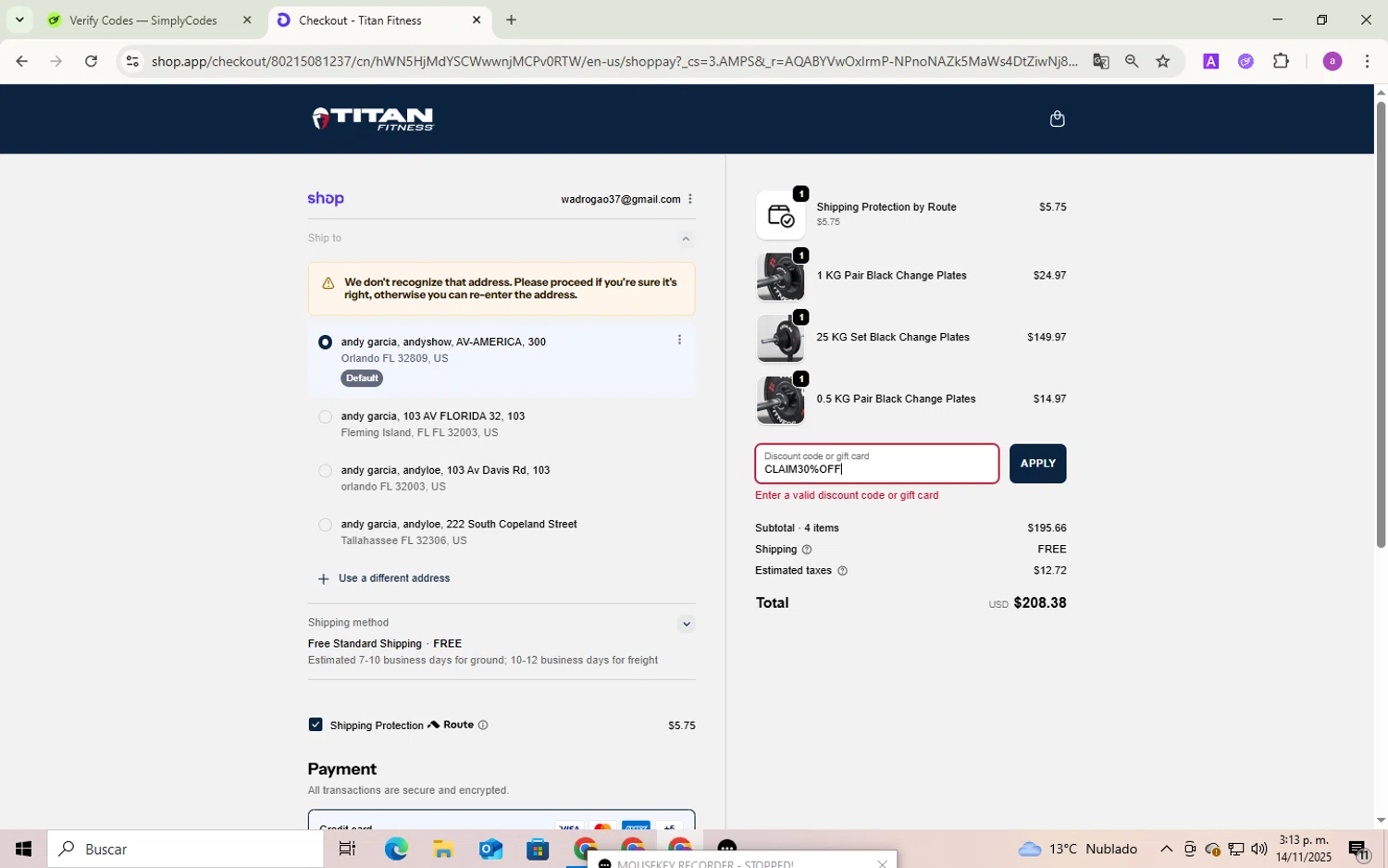This screenshot has width=1388, height=868.
Task: Click the plus icon for a different address
Action: click(x=323, y=579)
